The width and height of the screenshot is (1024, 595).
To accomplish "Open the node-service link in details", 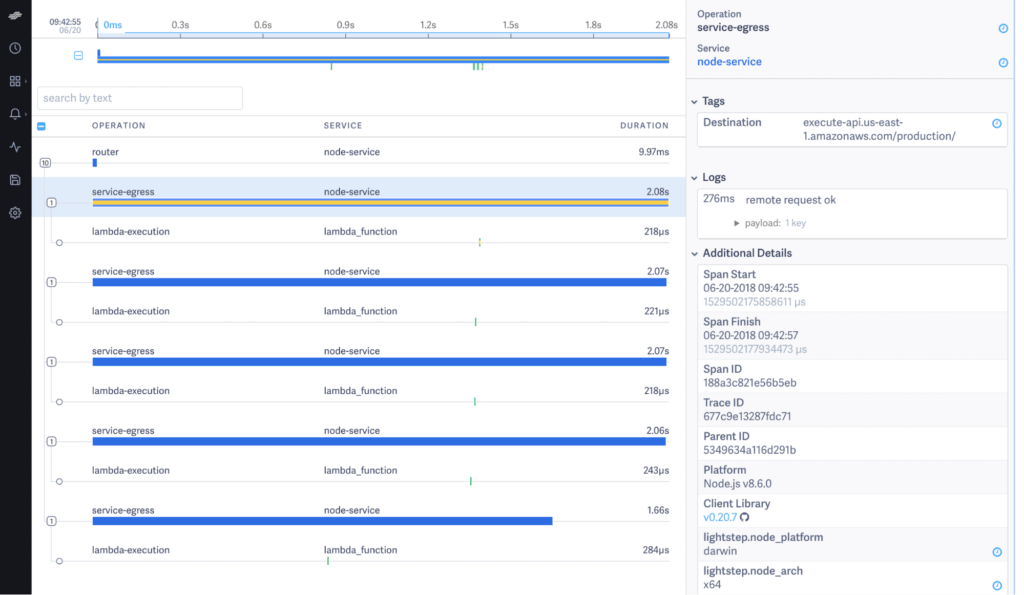I will pyautogui.click(x=729, y=61).
